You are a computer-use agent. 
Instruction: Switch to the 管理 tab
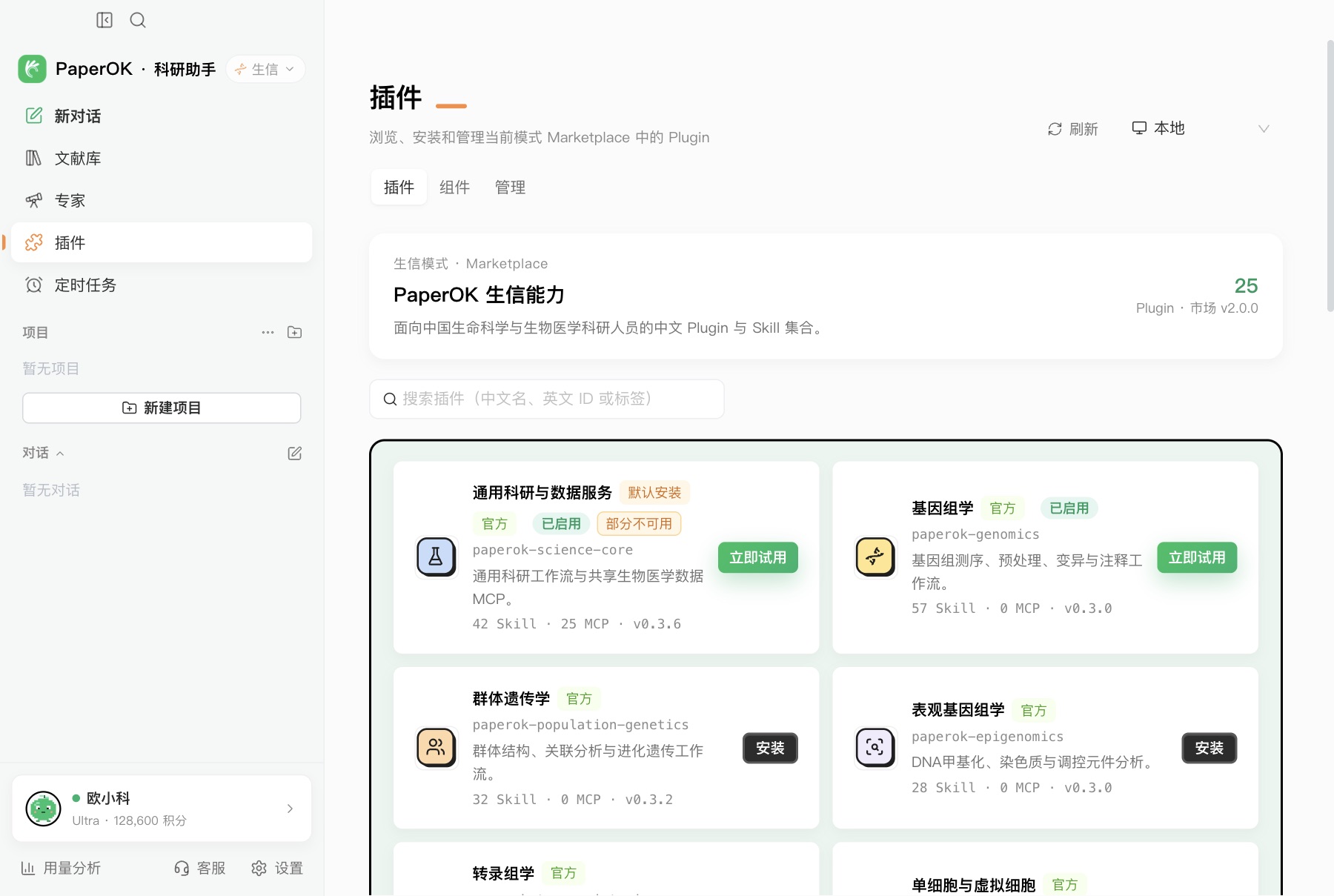click(x=510, y=188)
